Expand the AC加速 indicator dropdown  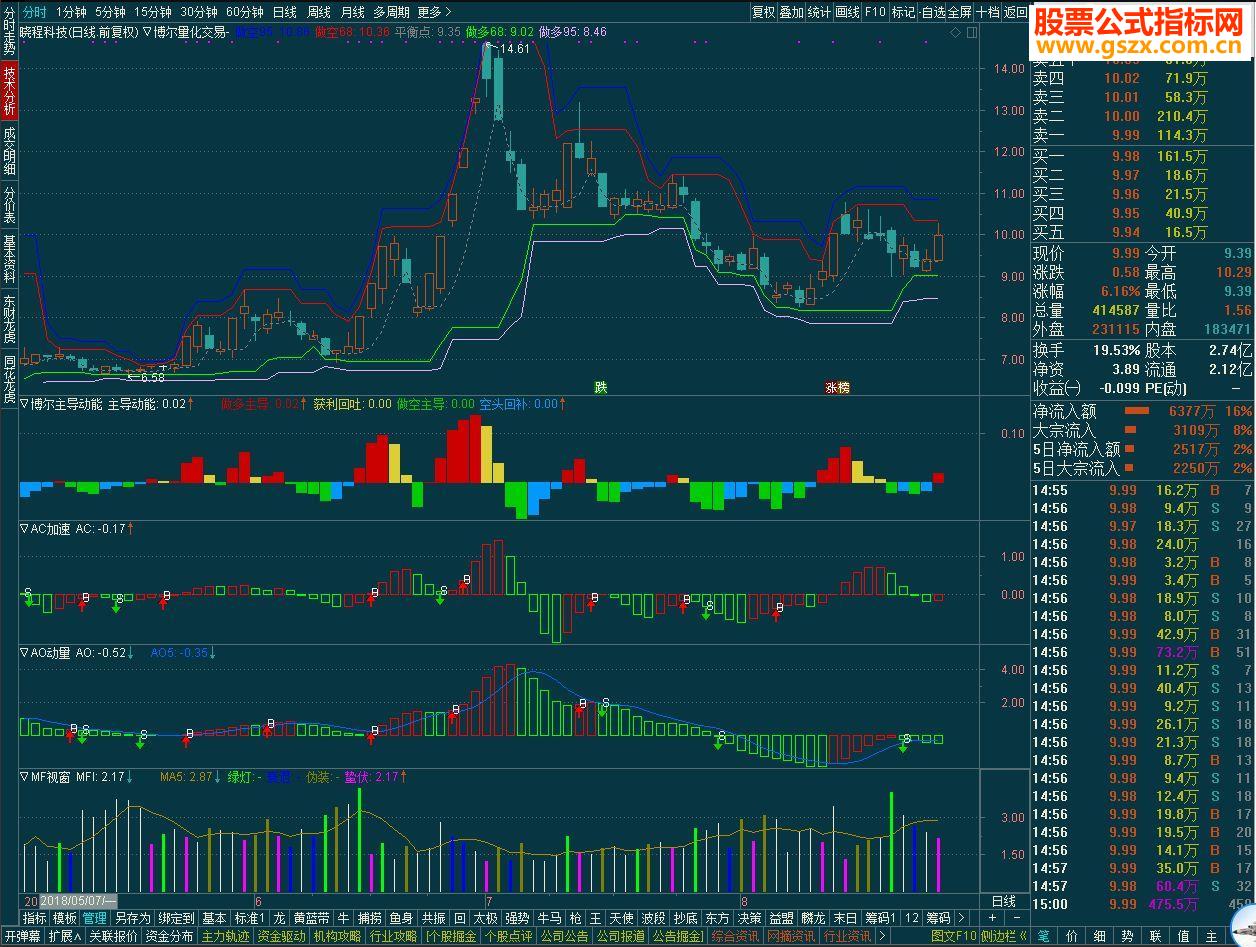[x=25, y=528]
